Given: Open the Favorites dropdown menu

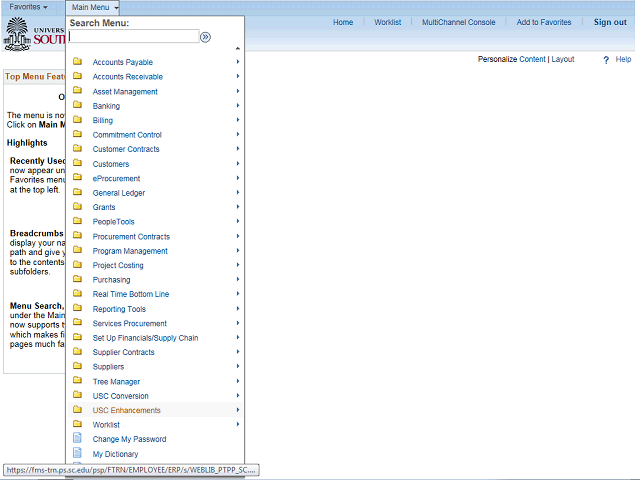Looking at the screenshot, I should coord(28,7).
